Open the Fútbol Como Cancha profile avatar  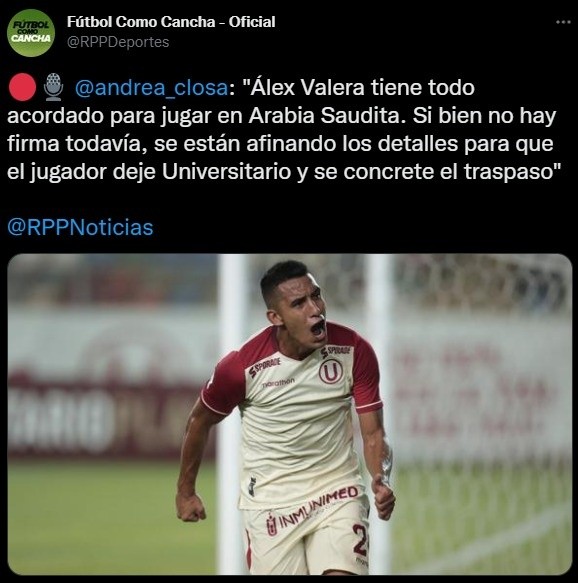31,33
